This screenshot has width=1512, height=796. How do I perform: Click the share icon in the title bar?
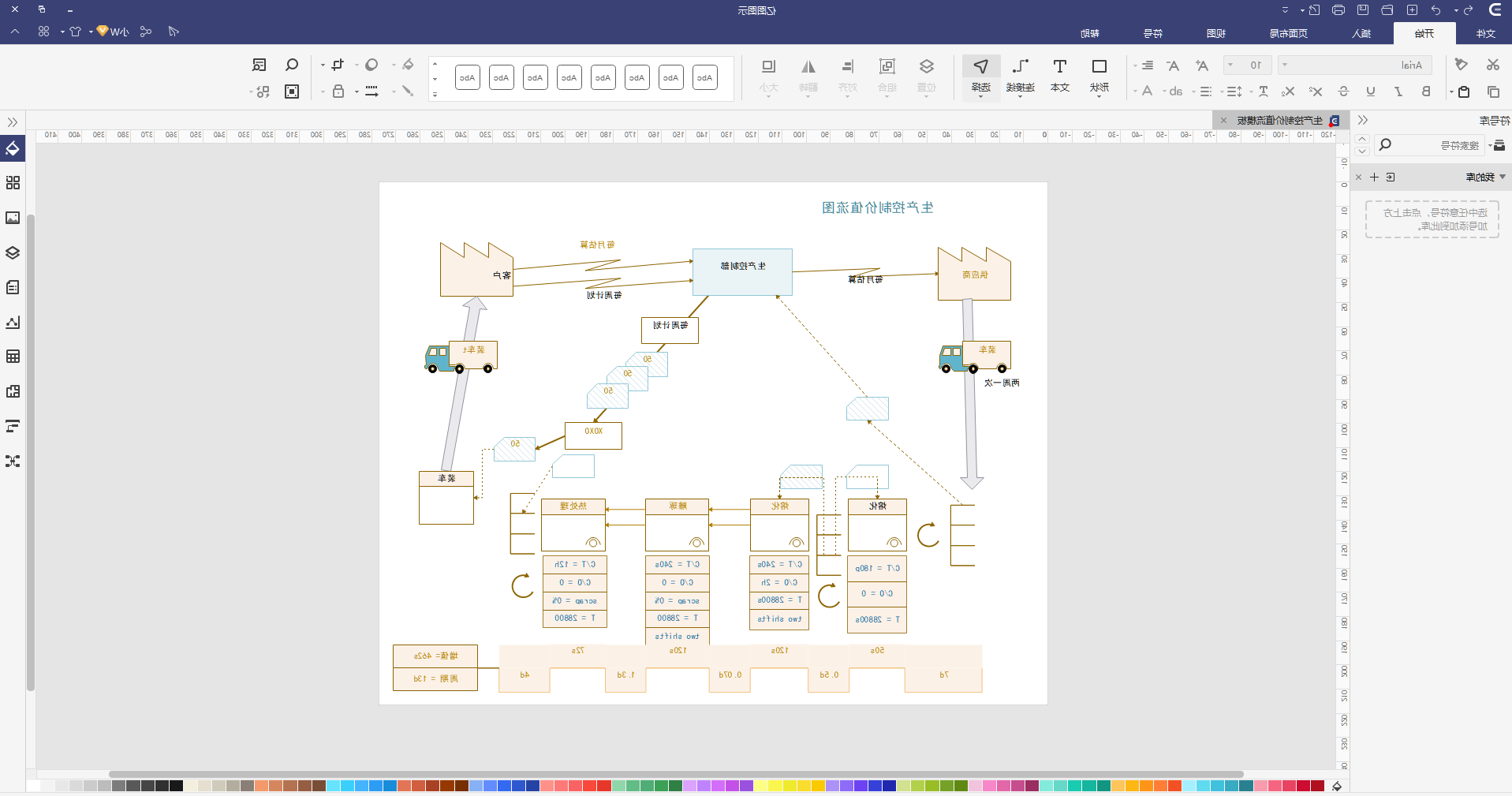coord(146,32)
